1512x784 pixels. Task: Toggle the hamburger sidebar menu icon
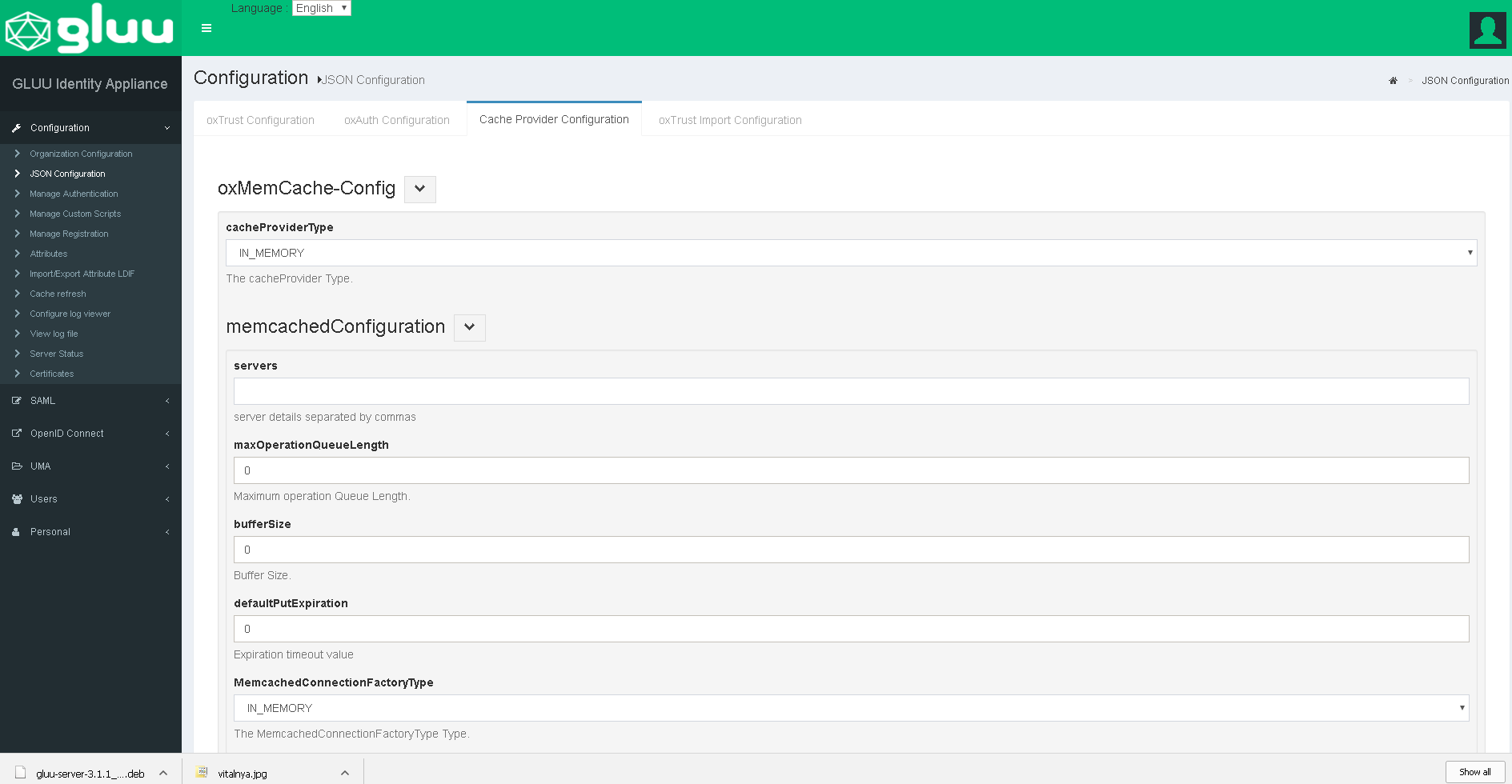point(207,28)
